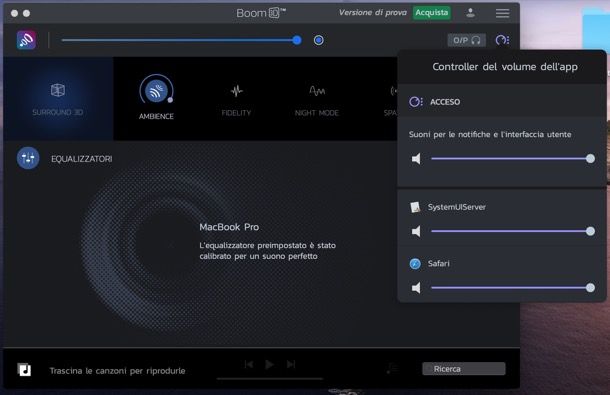
Task: Skip to next track
Action: [x=291, y=364]
